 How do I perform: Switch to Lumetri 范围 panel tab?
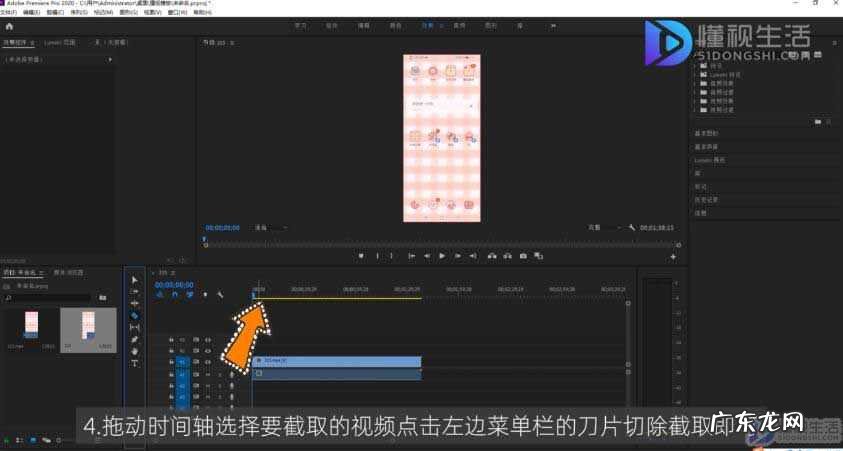tap(60, 42)
